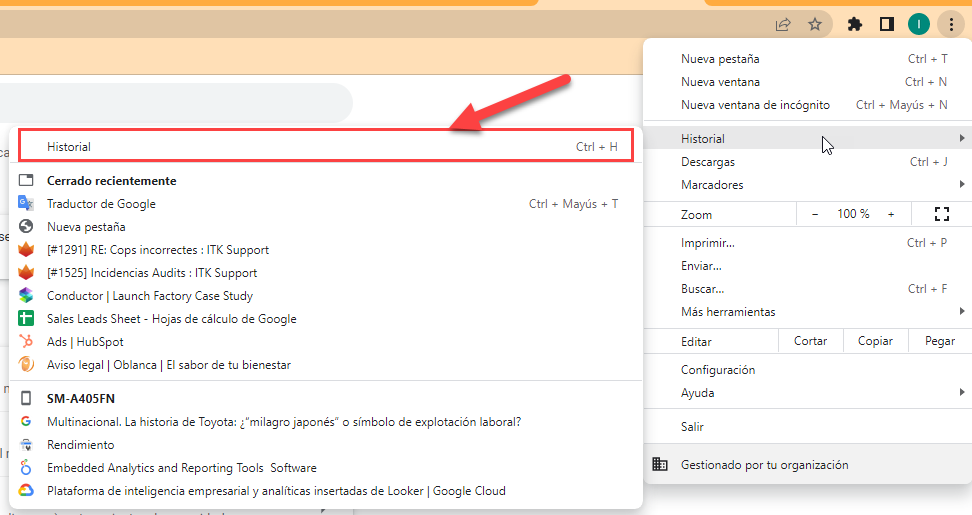Screen dimensions: 972x515
Task: Click the phone icon beside SM-A405FN
Action: click(x=26, y=398)
